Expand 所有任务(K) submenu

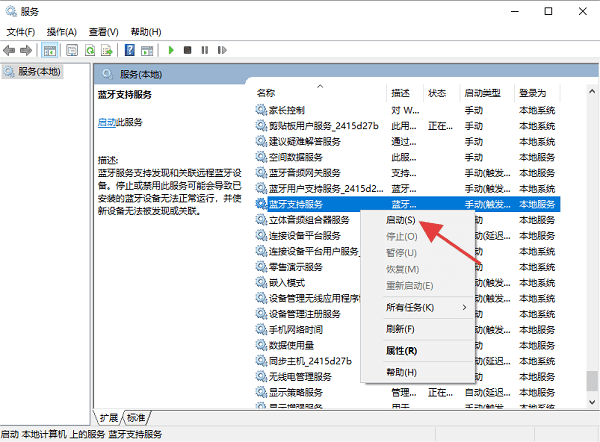410,307
